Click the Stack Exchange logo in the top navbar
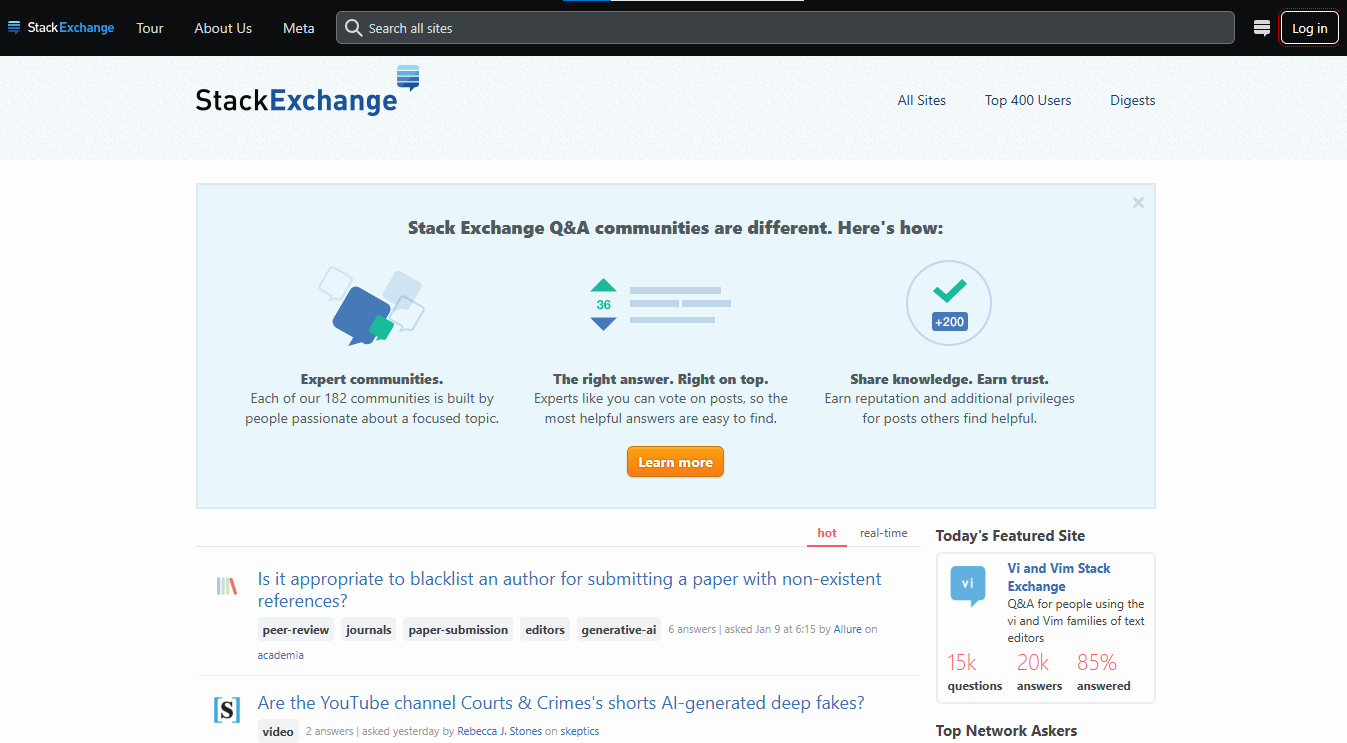Viewport: 1347px width, 743px height. 60,27
